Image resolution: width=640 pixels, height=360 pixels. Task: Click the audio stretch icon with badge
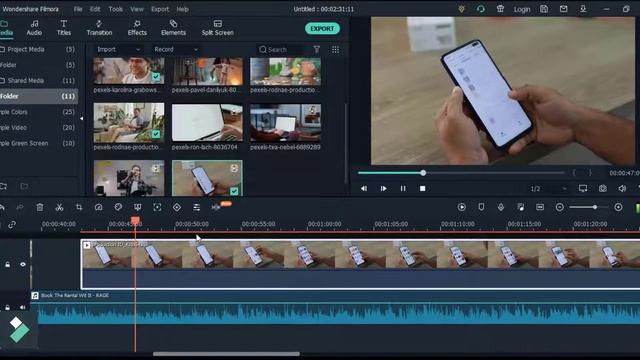(217, 207)
